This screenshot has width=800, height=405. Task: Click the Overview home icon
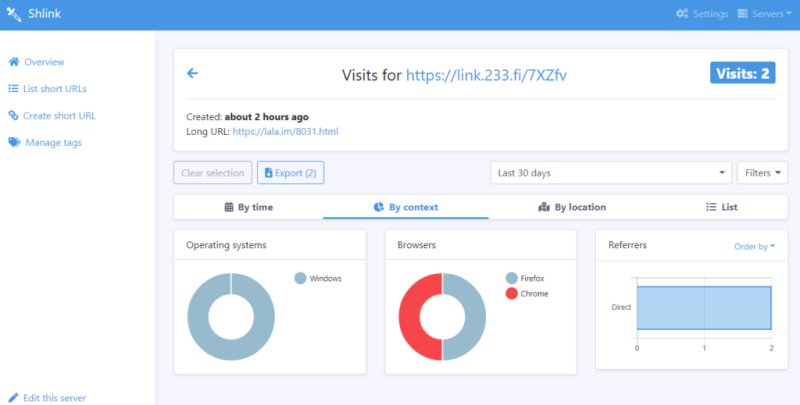(x=14, y=62)
